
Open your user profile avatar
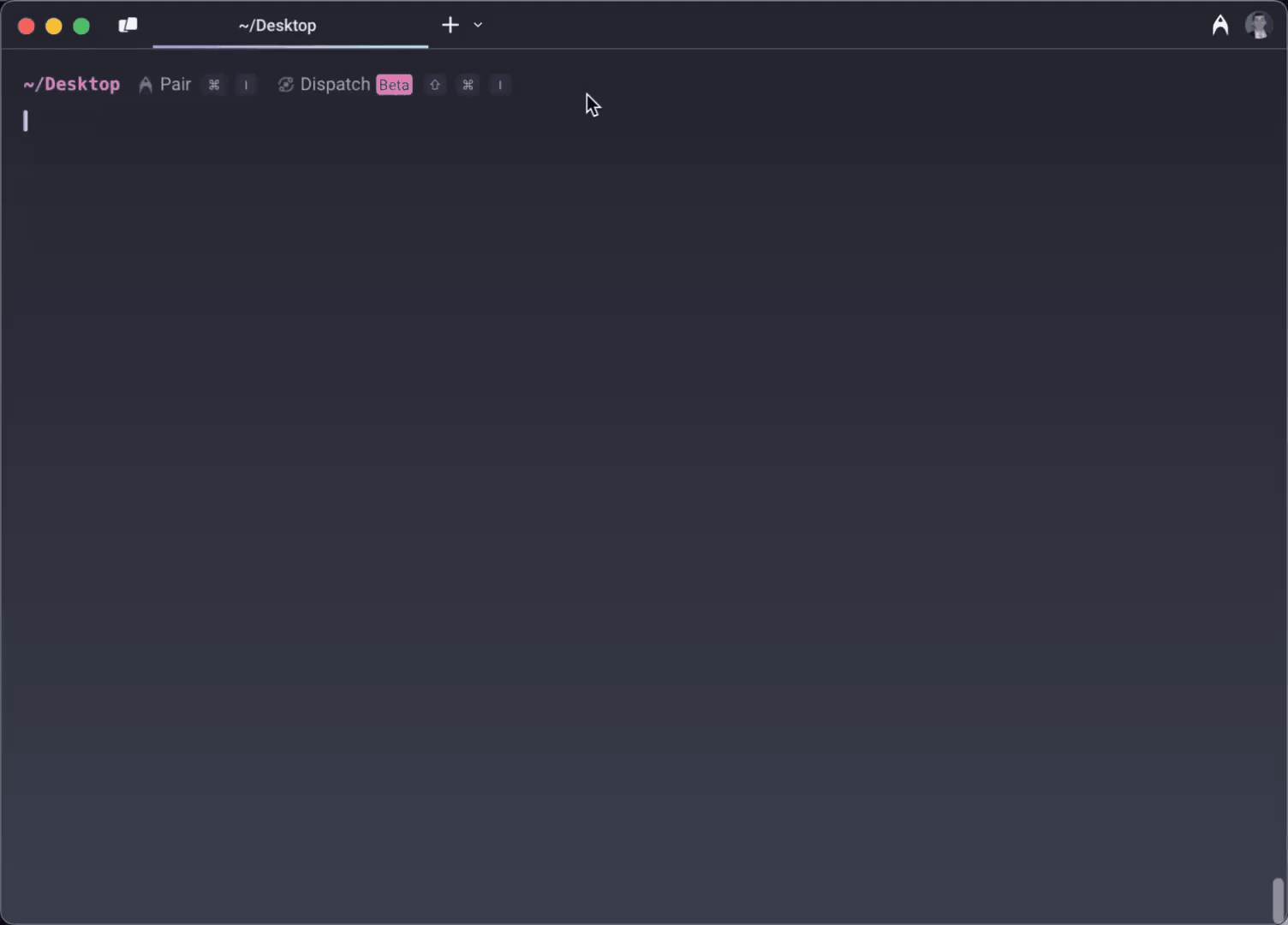coord(1257,25)
